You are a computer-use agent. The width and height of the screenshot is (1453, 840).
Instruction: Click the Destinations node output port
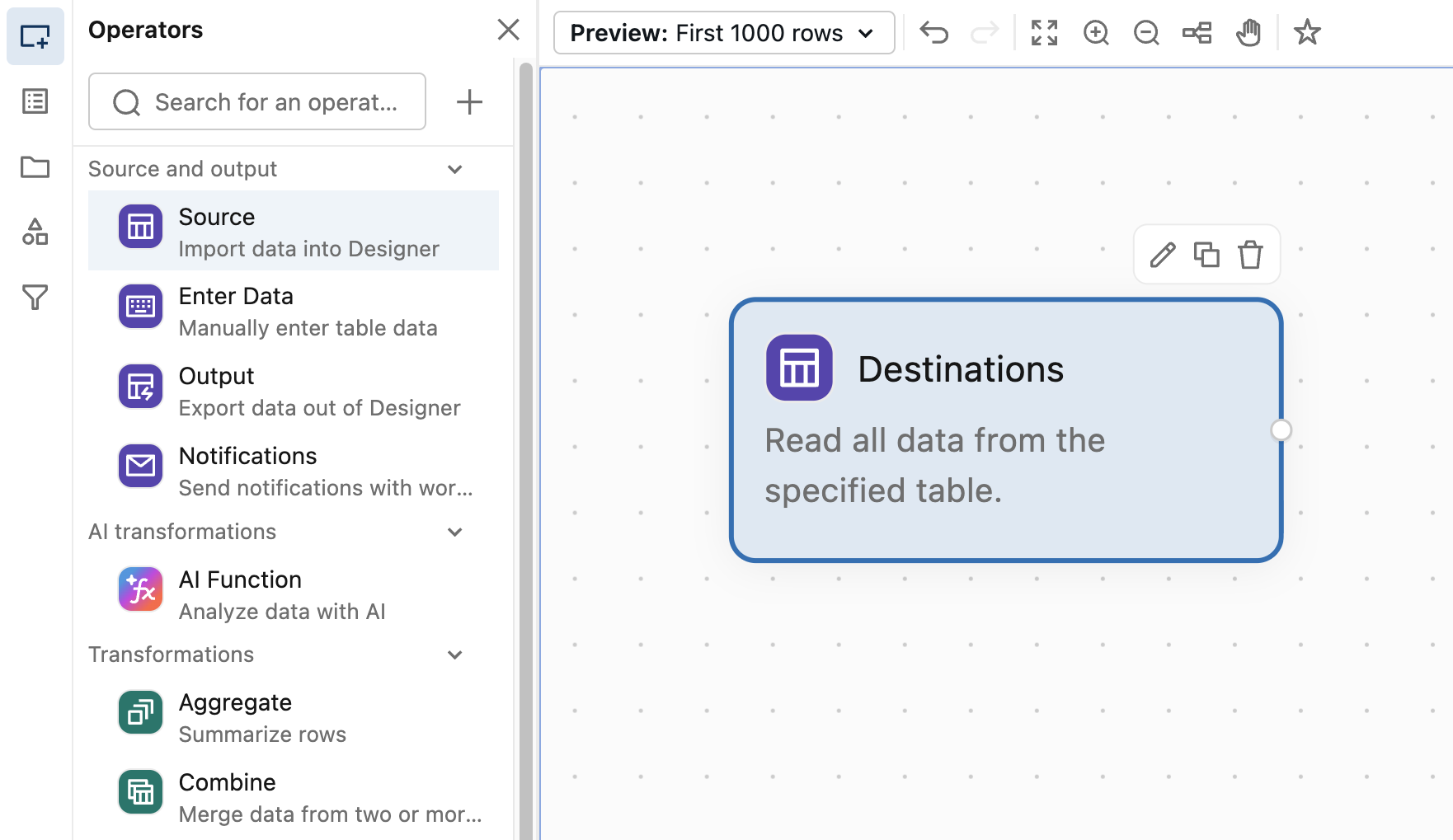(x=1281, y=430)
